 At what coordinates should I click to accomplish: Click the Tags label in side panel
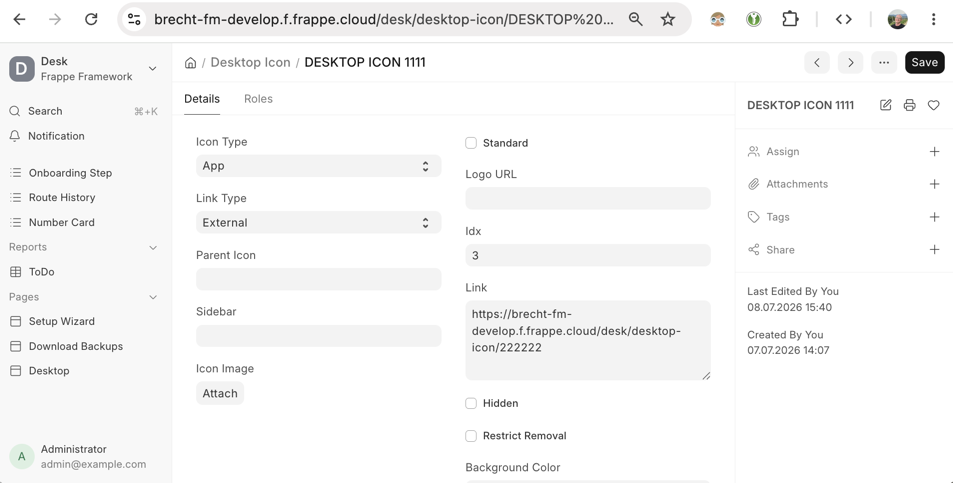(778, 217)
